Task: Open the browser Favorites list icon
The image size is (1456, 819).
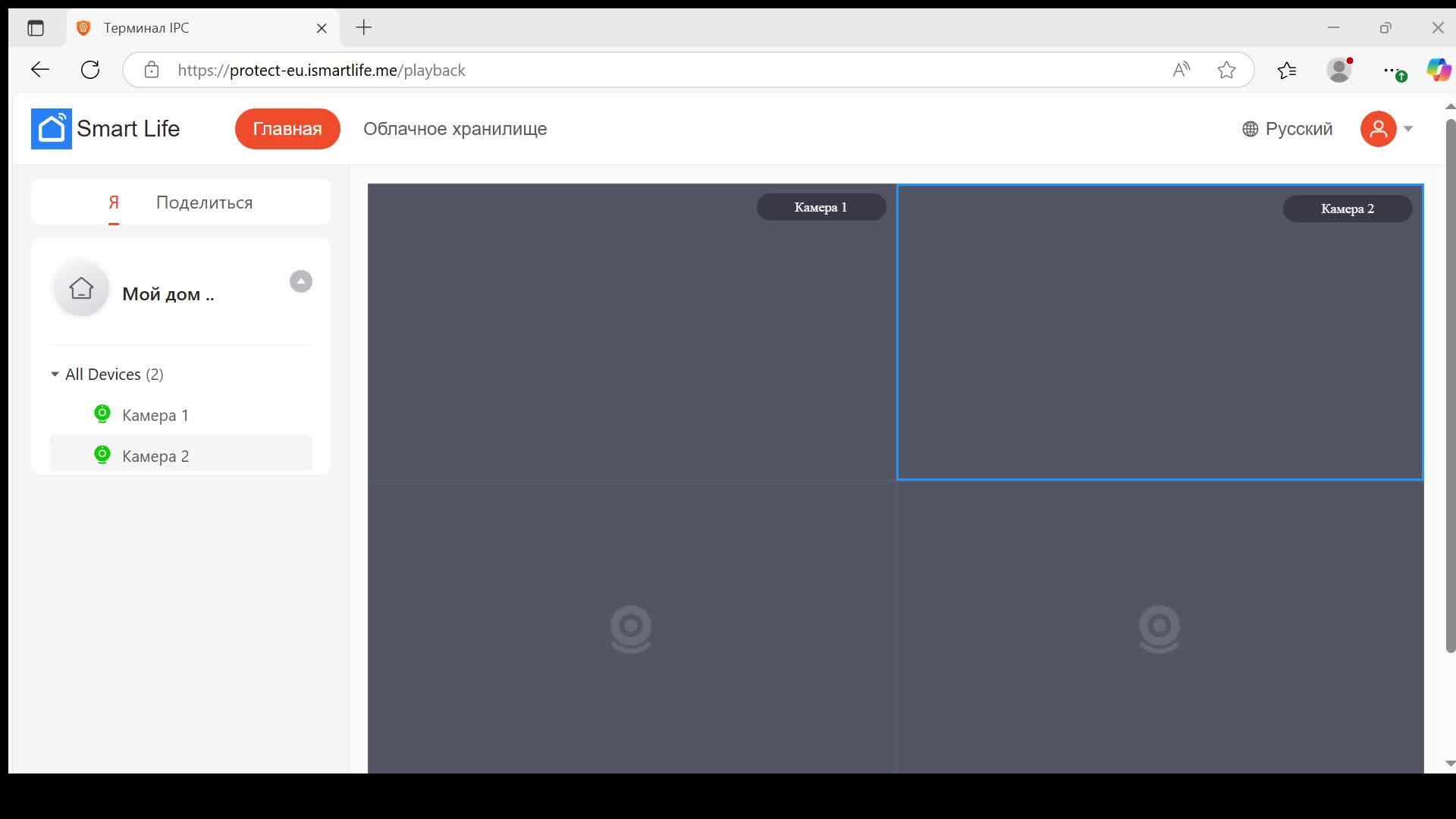Action: point(1287,70)
